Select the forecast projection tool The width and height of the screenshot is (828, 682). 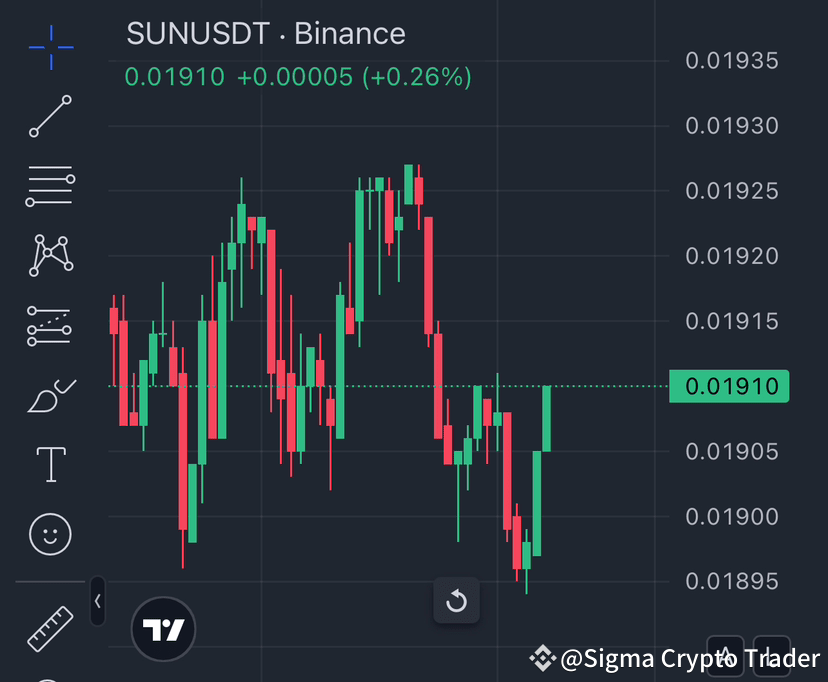click(x=49, y=325)
